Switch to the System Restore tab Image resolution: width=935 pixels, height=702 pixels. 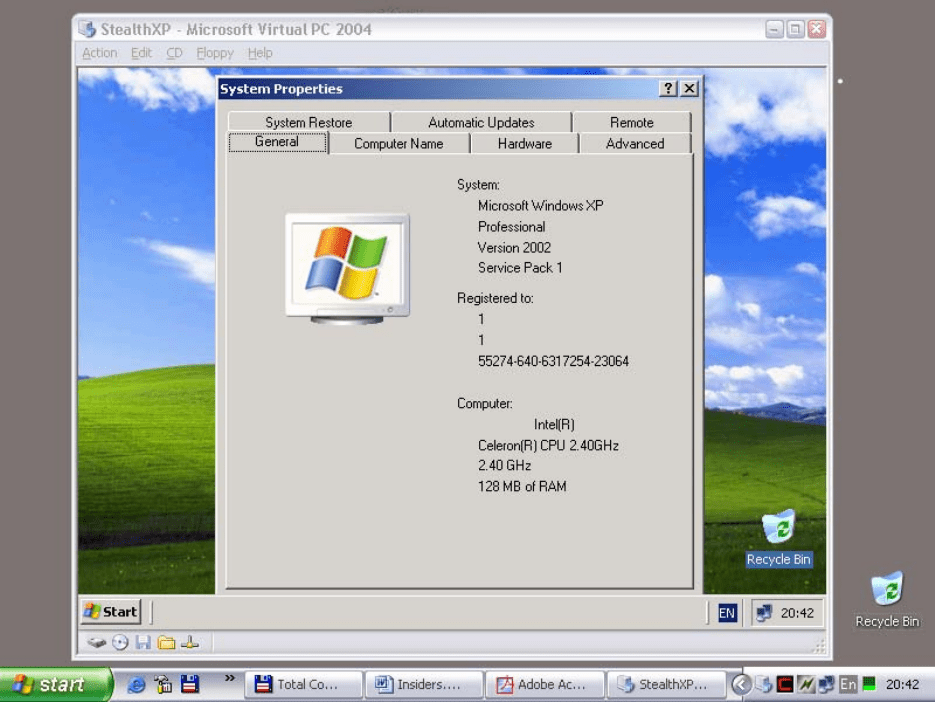point(309,122)
